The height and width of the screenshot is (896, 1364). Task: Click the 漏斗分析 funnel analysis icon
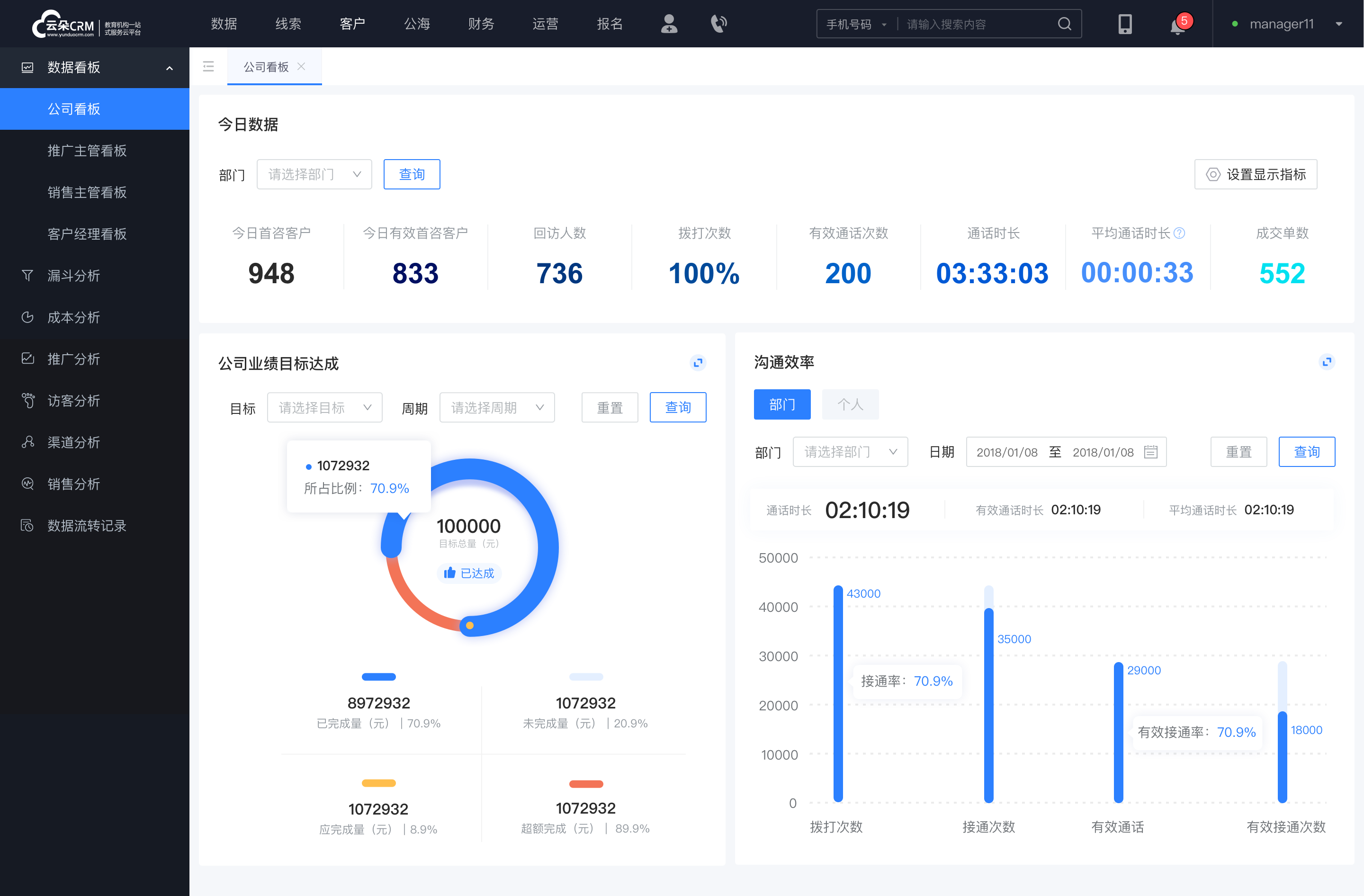click(27, 274)
